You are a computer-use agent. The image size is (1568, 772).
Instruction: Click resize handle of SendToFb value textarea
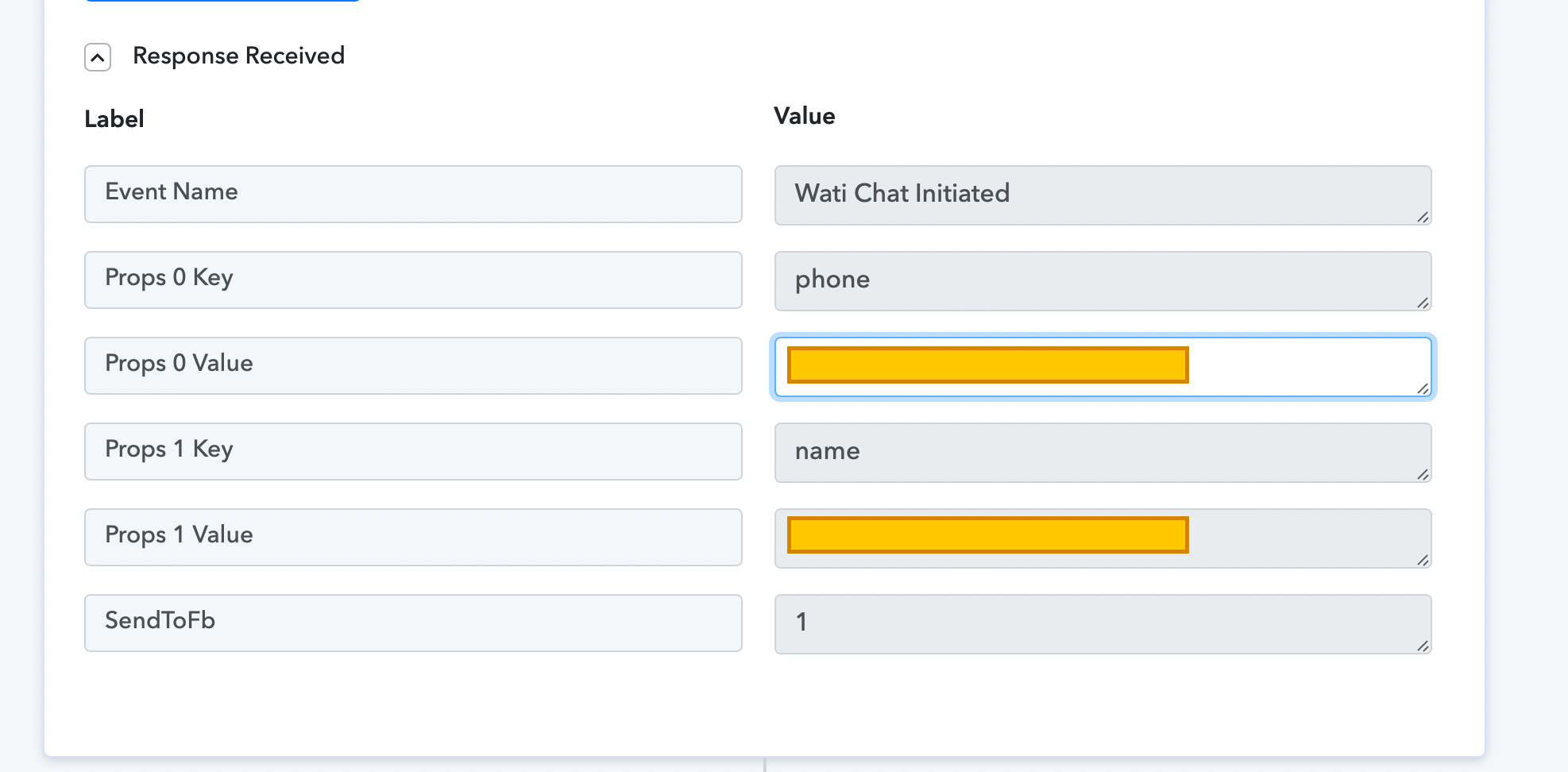[x=1423, y=646]
